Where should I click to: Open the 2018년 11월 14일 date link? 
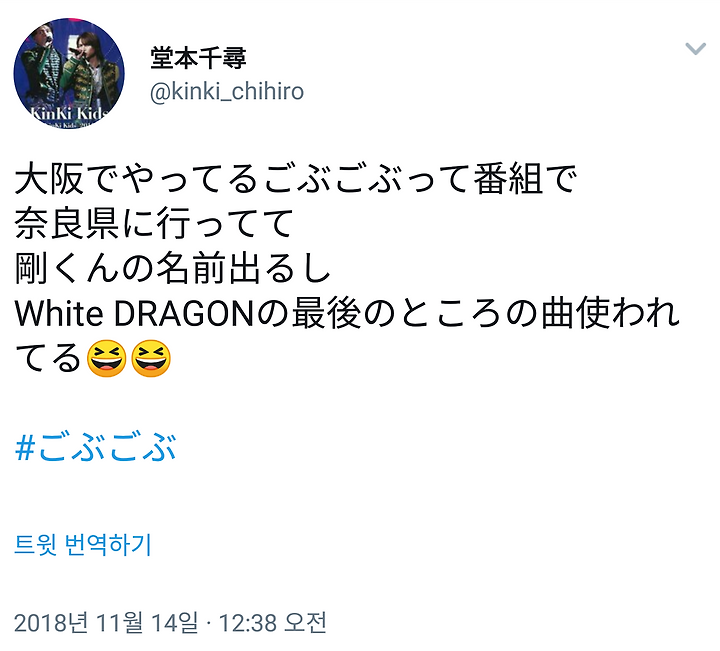point(107,623)
